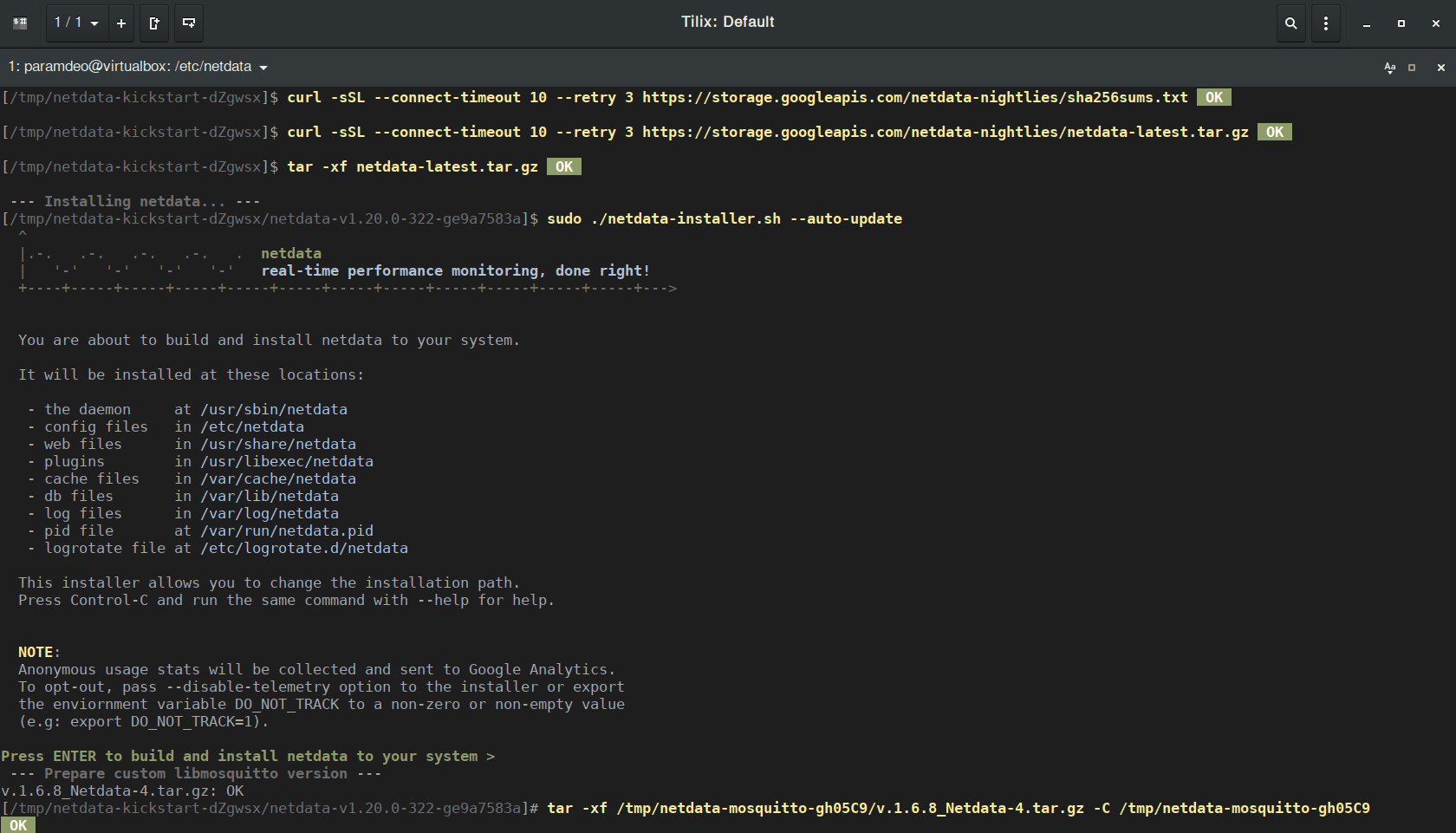Click 'real-time performance monitoring, done right!' tagline

456,270
